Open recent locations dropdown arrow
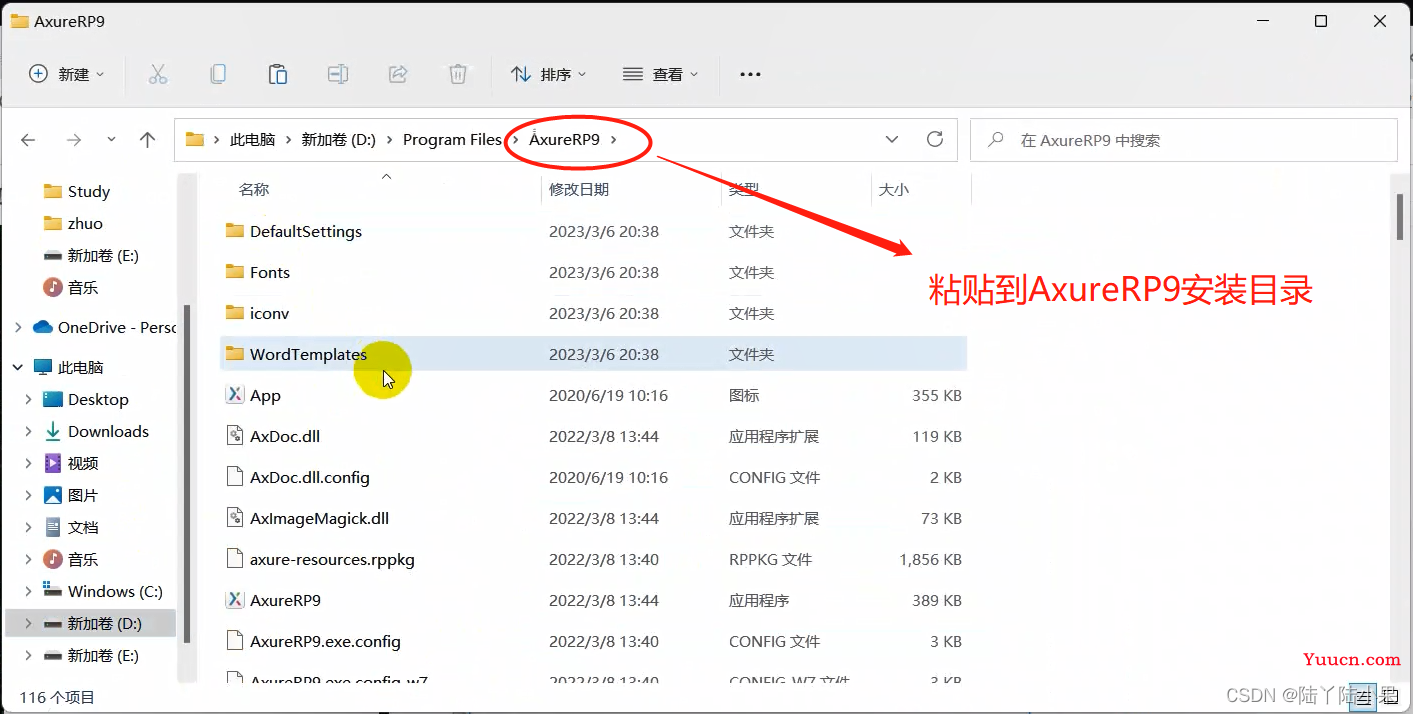Screen dimensions: 1413x714 point(111,140)
